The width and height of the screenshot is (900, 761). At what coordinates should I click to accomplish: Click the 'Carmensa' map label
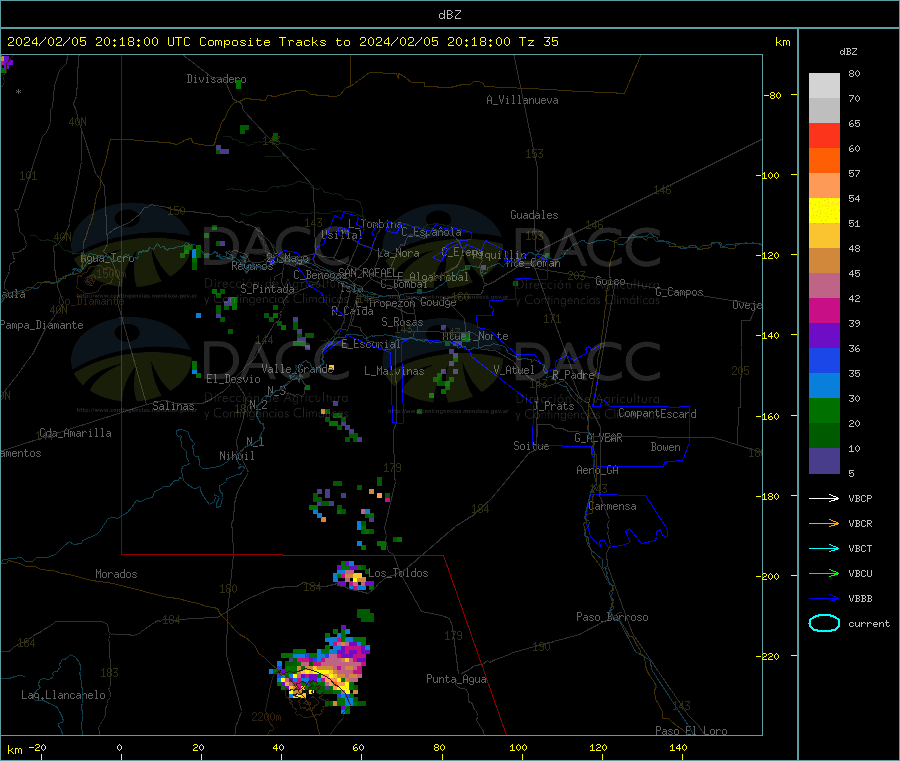coord(612,506)
